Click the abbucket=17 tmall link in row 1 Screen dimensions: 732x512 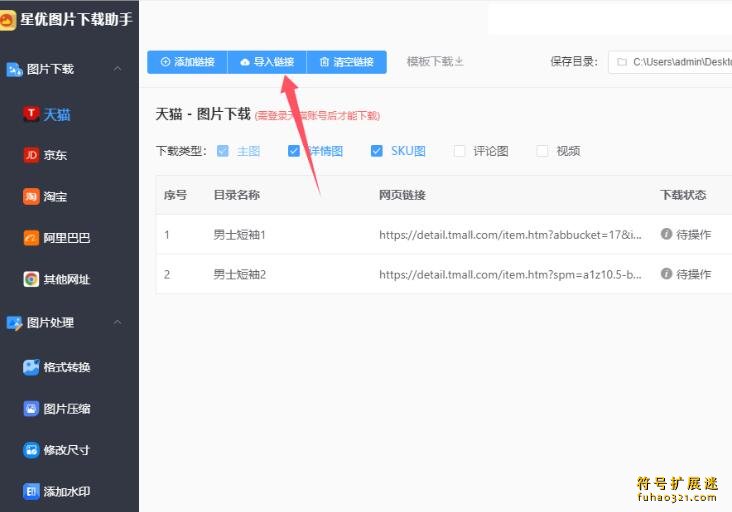coord(510,235)
